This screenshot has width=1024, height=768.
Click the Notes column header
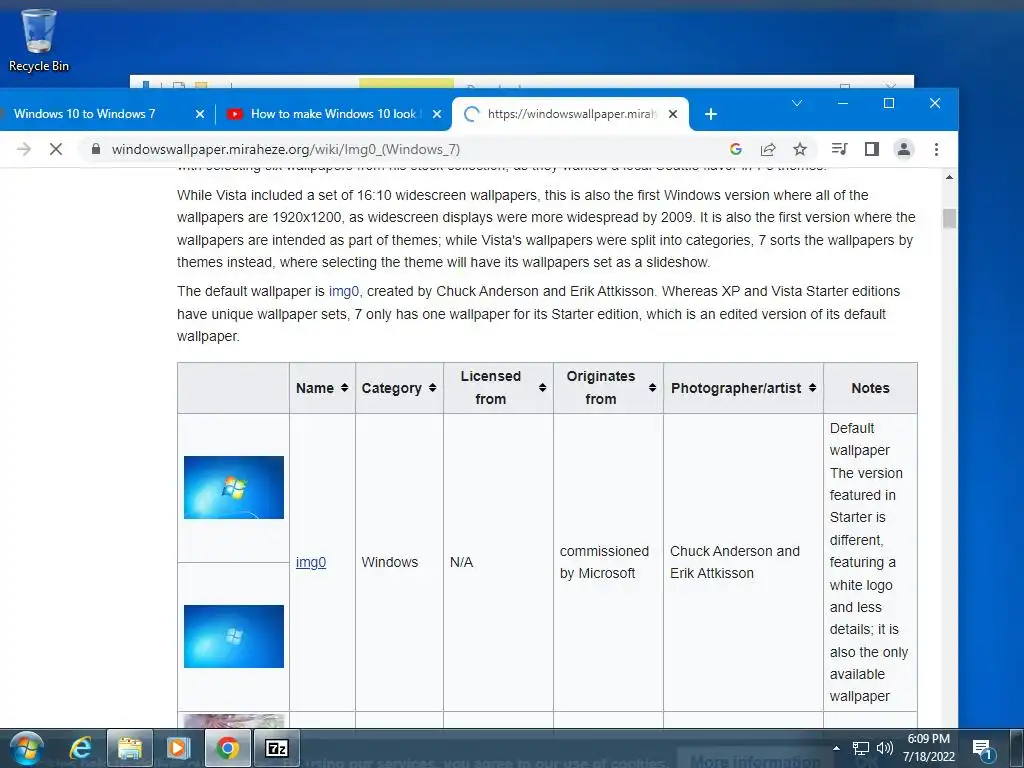pyautogui.click(x=870, y=388)
